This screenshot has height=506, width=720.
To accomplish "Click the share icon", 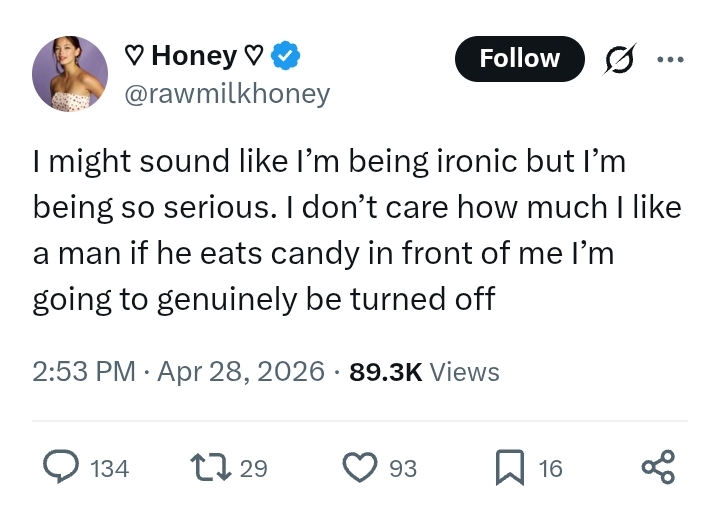I will point(657,467).
